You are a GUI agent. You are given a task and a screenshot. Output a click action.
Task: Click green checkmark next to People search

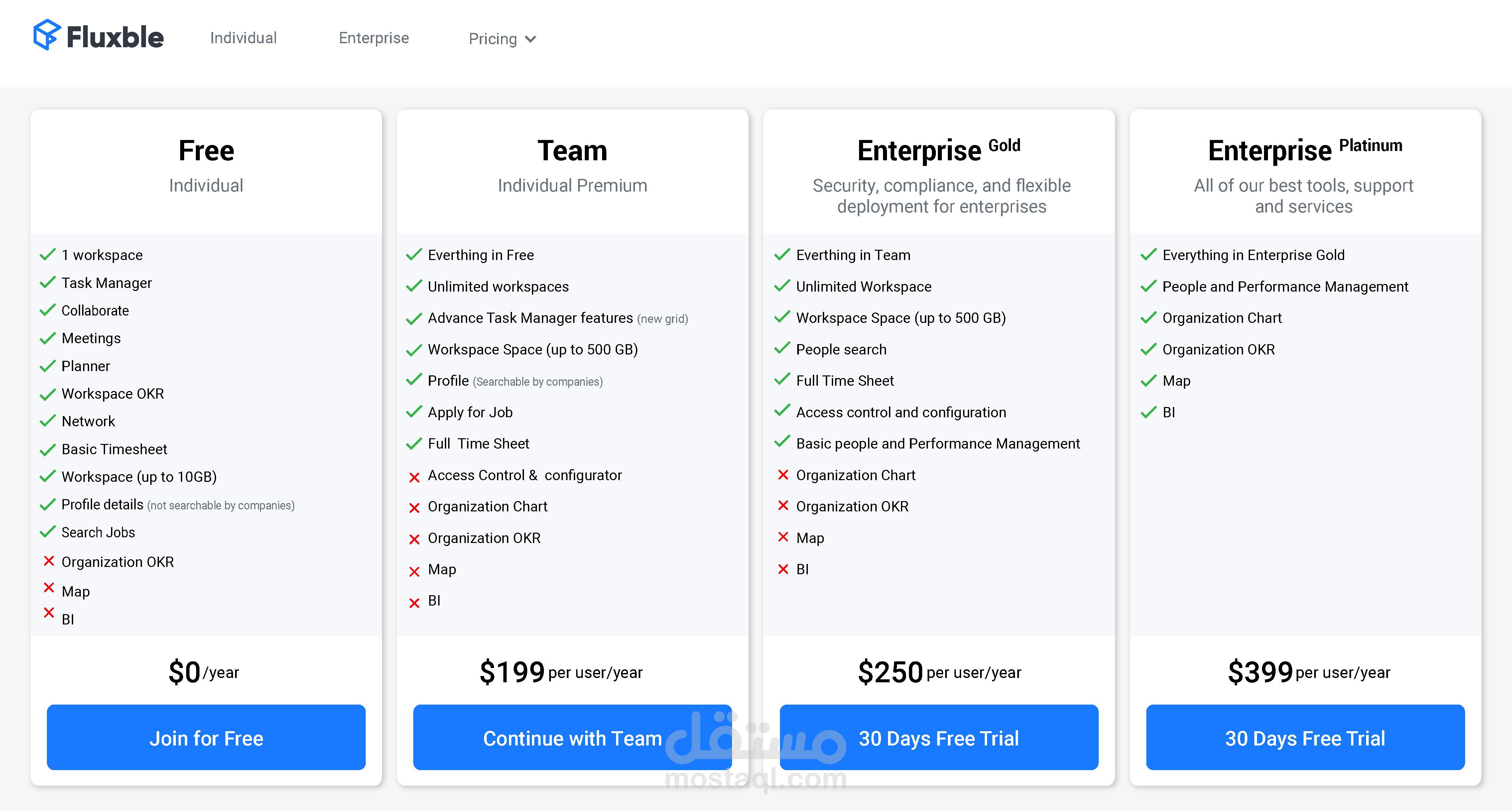[x=782, y=348]
